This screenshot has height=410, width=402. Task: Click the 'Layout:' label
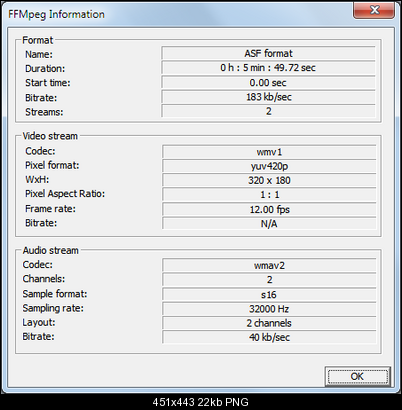pos(39,323)
